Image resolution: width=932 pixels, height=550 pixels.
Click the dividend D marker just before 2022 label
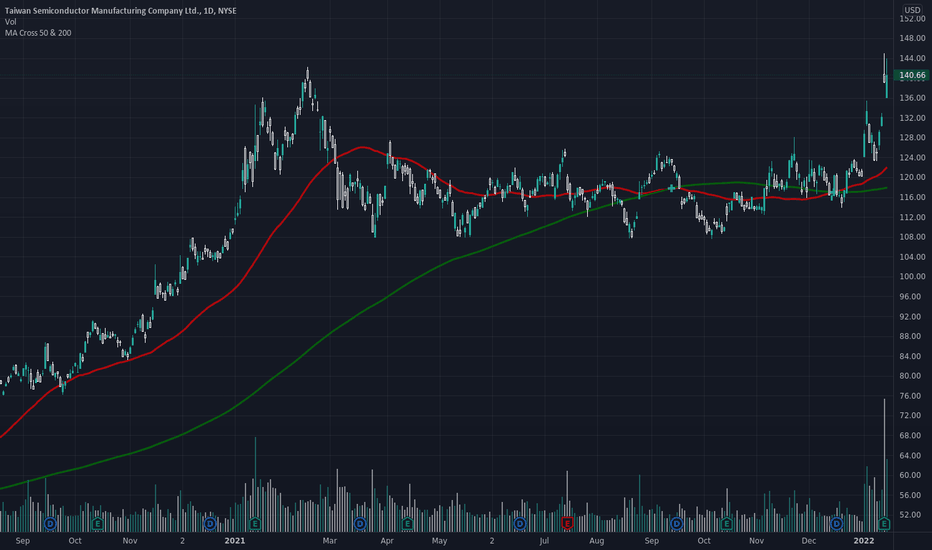(837, 524)
